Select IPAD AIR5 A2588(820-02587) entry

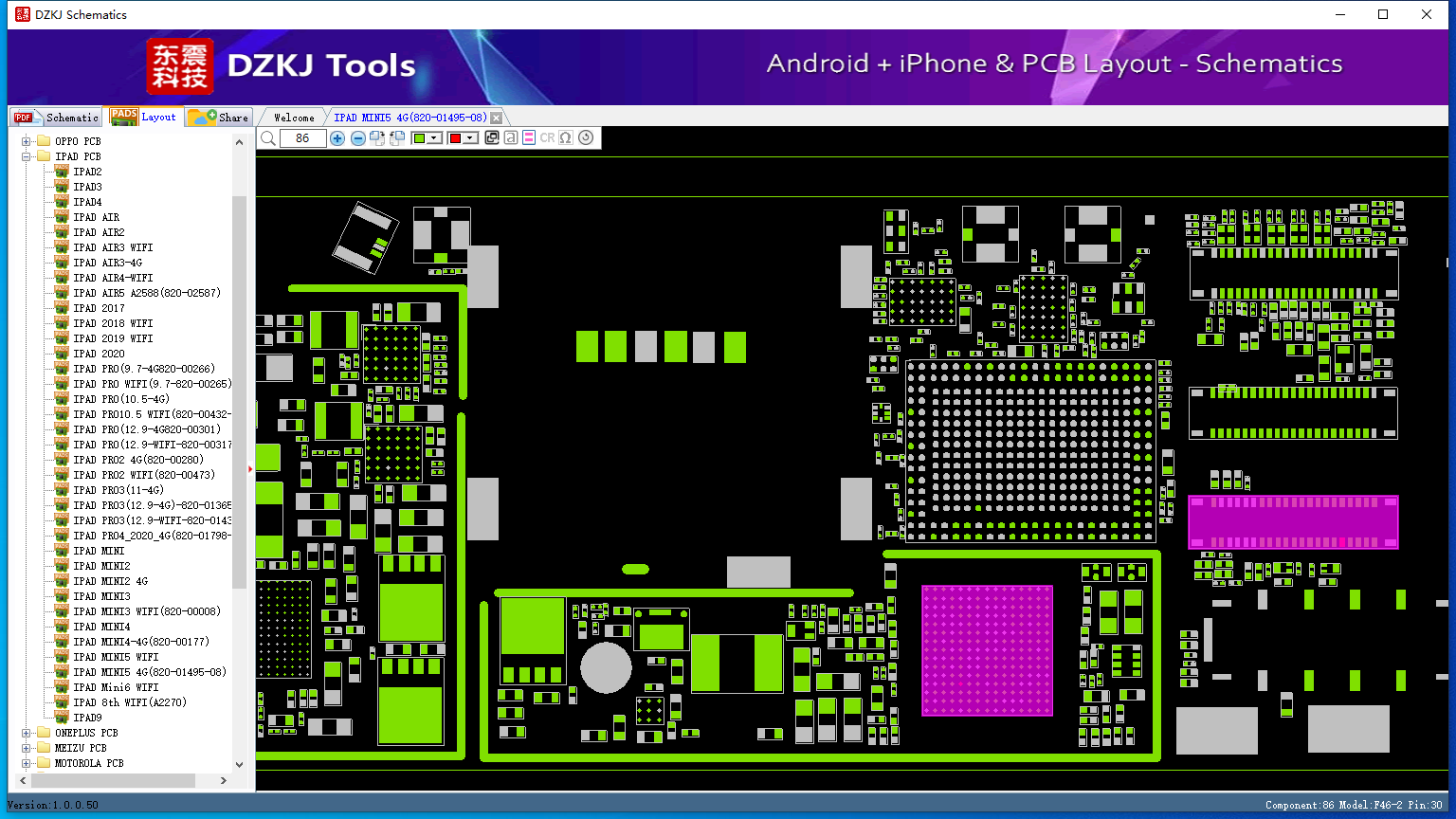(x=147, y=293)
